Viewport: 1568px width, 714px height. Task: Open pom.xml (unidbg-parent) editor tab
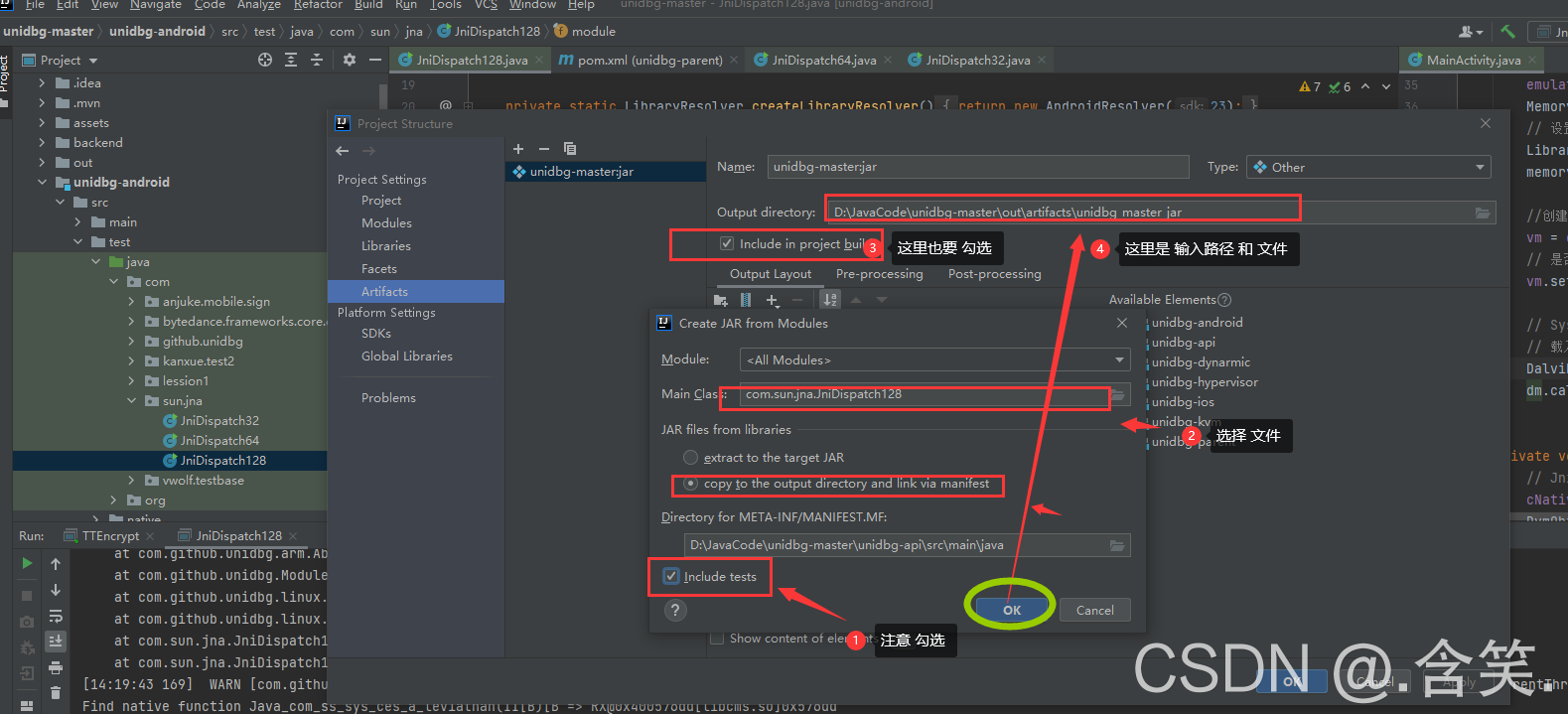(x=649, y=60)
